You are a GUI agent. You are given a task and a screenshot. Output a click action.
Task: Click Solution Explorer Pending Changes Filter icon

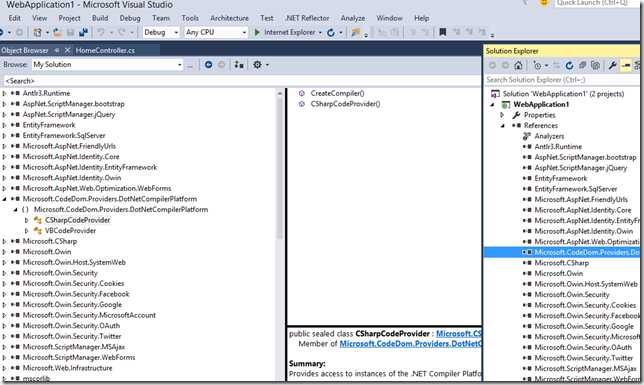tap(537, 65)
